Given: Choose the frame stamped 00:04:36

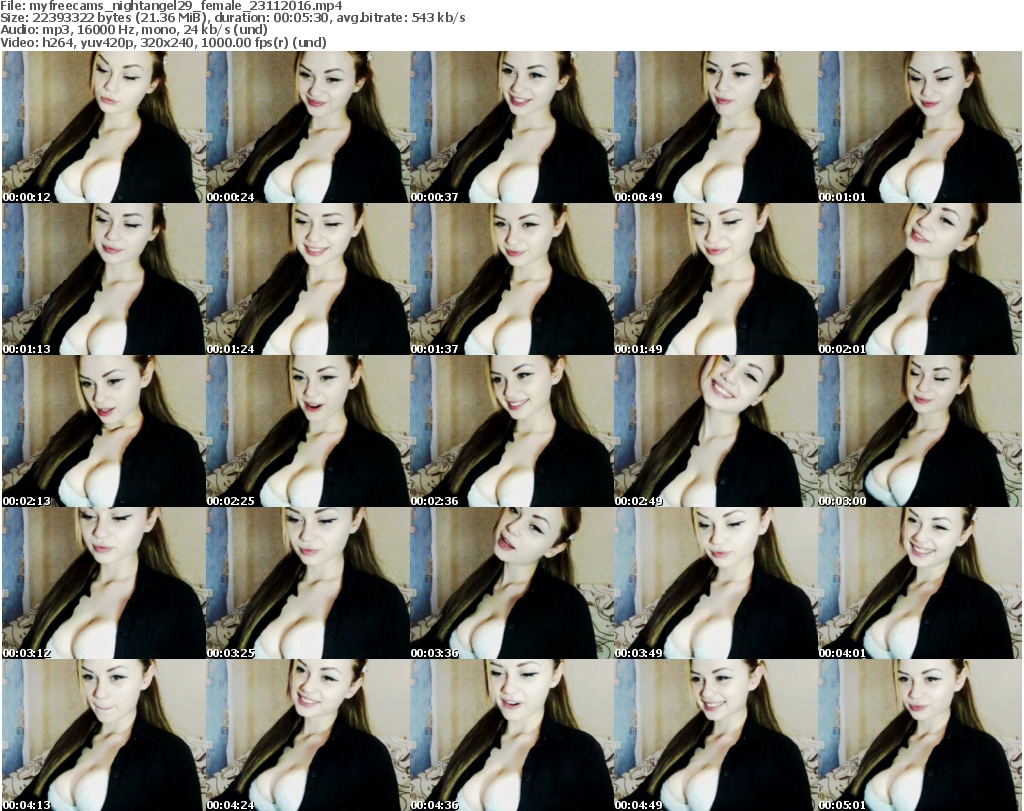Looking at the screenshot, I should (x=511, y=735).
